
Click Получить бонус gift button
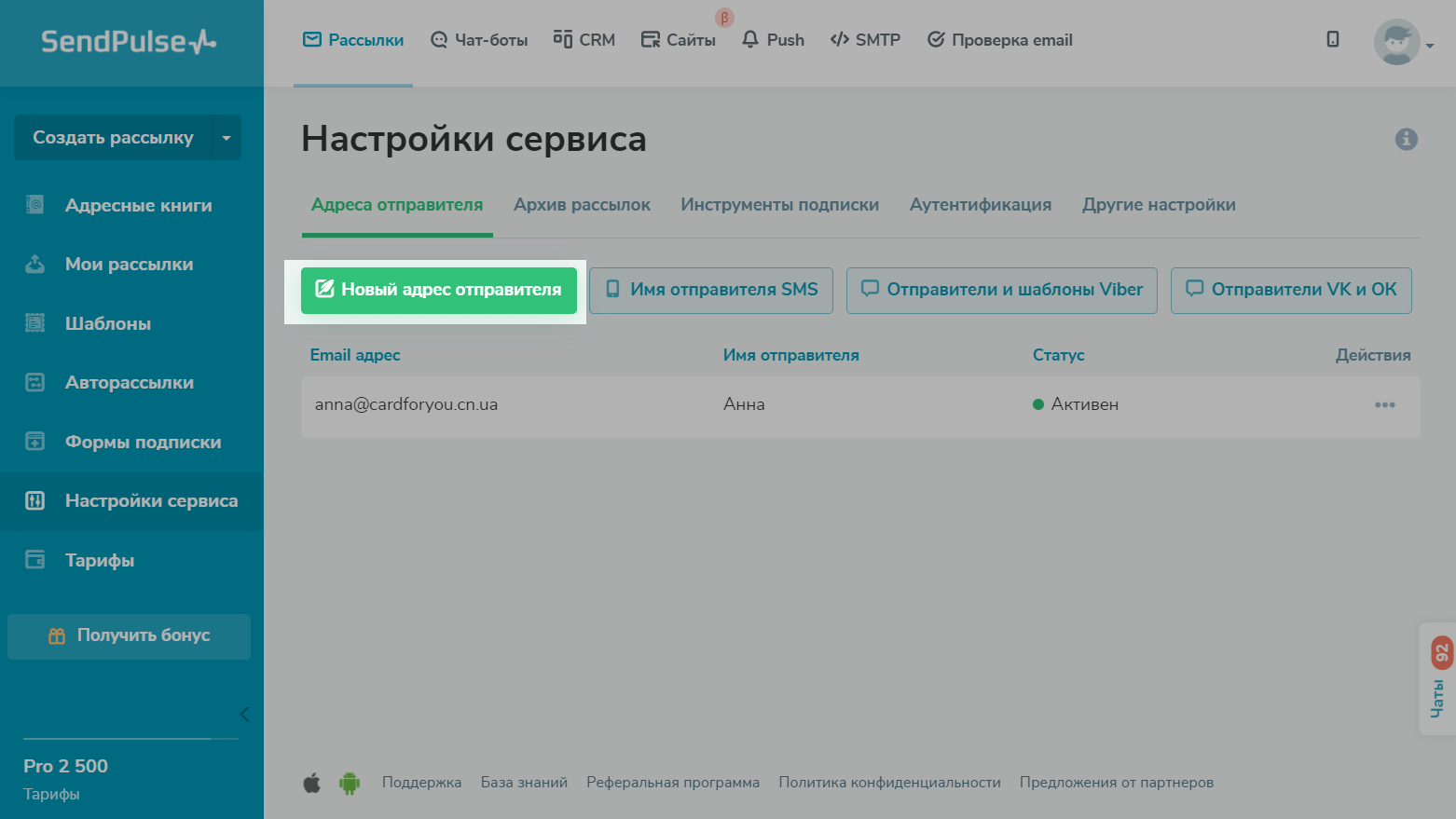[129, 635]
